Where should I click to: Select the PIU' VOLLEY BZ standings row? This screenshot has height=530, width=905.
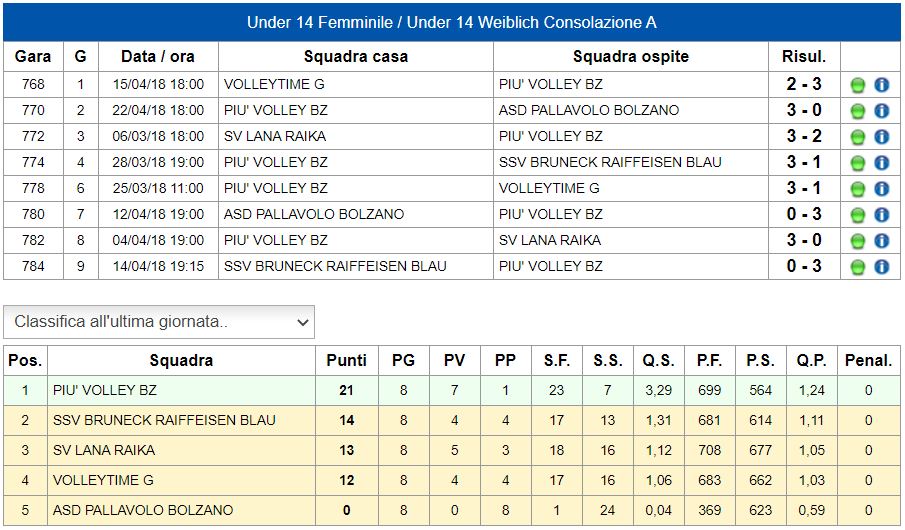point(452,390)
